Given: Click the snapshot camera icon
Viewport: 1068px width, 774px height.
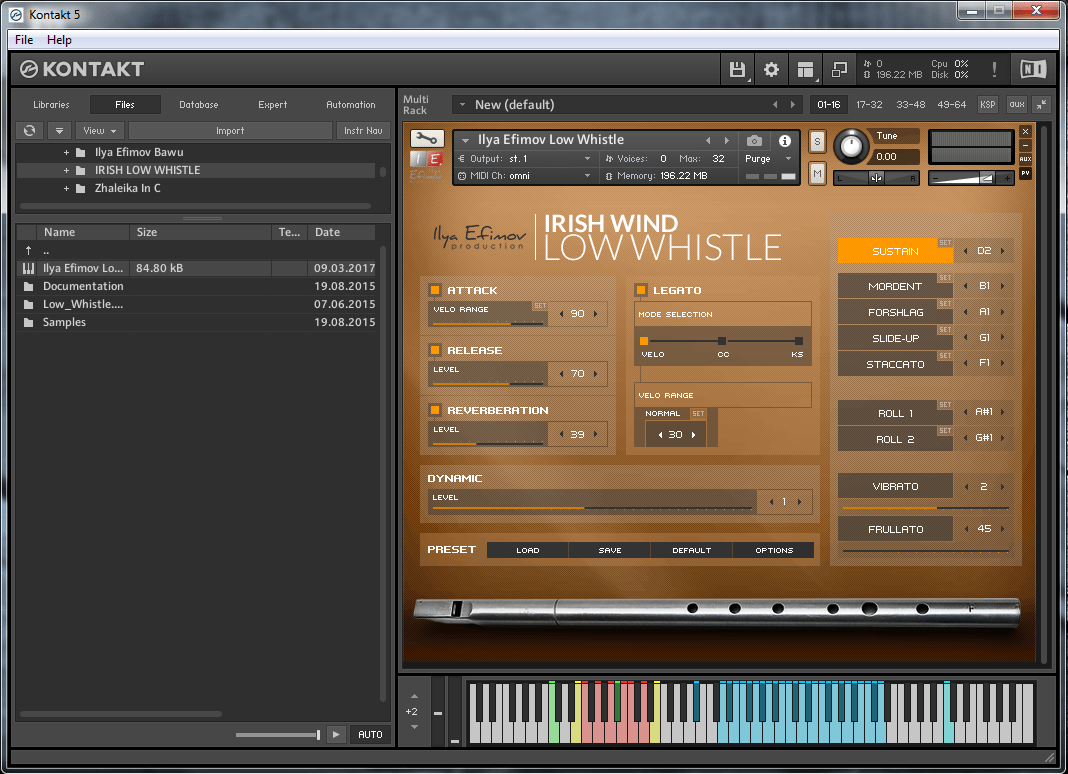Looking at the screenshot, I should pyautogui.click(x=754, y=141).
